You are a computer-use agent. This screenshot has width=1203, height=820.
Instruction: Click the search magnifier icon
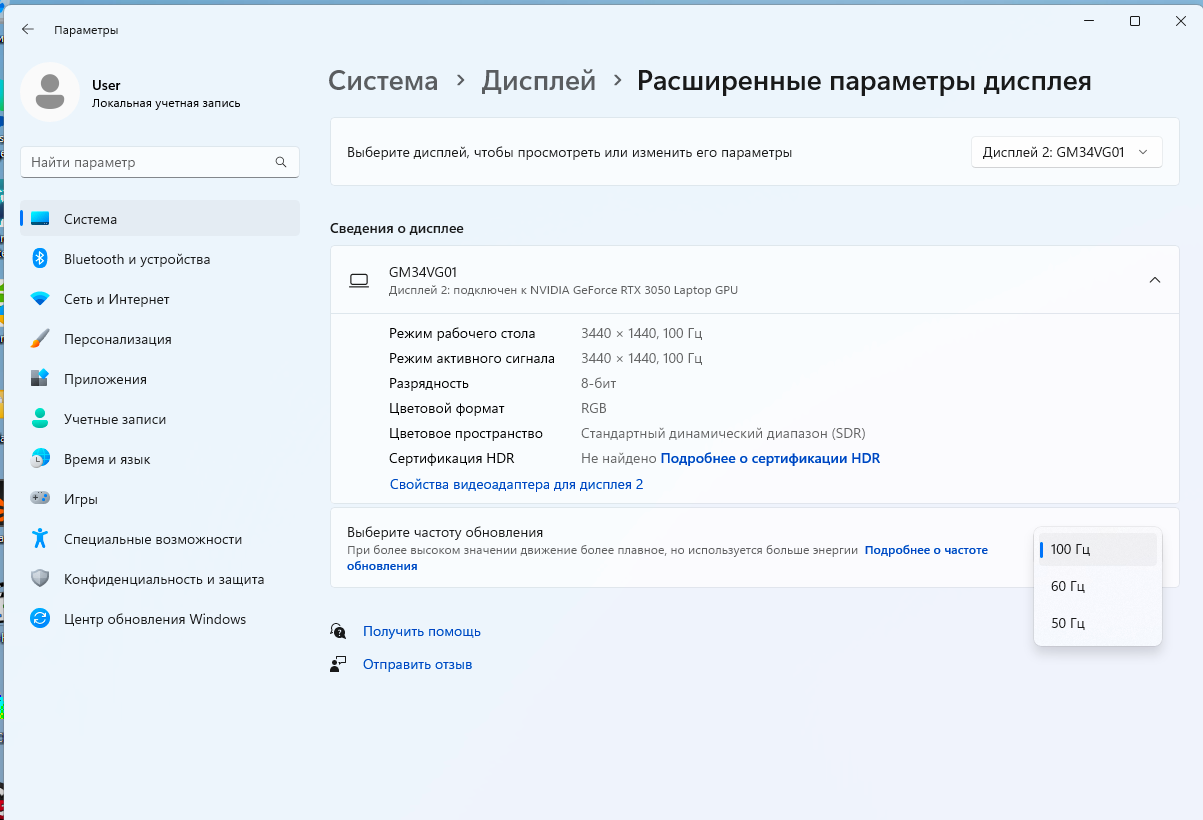(x=281, y=162)
